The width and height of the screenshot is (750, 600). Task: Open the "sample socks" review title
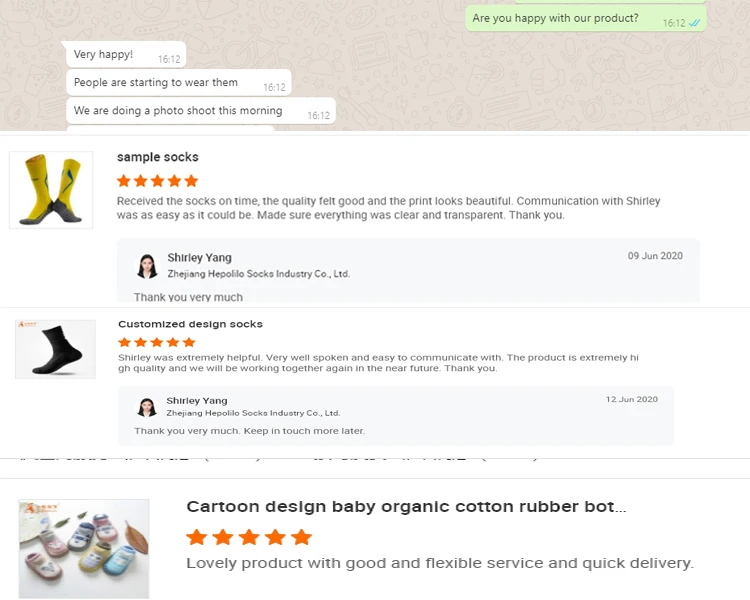pyautogui.click(x=158, y=157)
